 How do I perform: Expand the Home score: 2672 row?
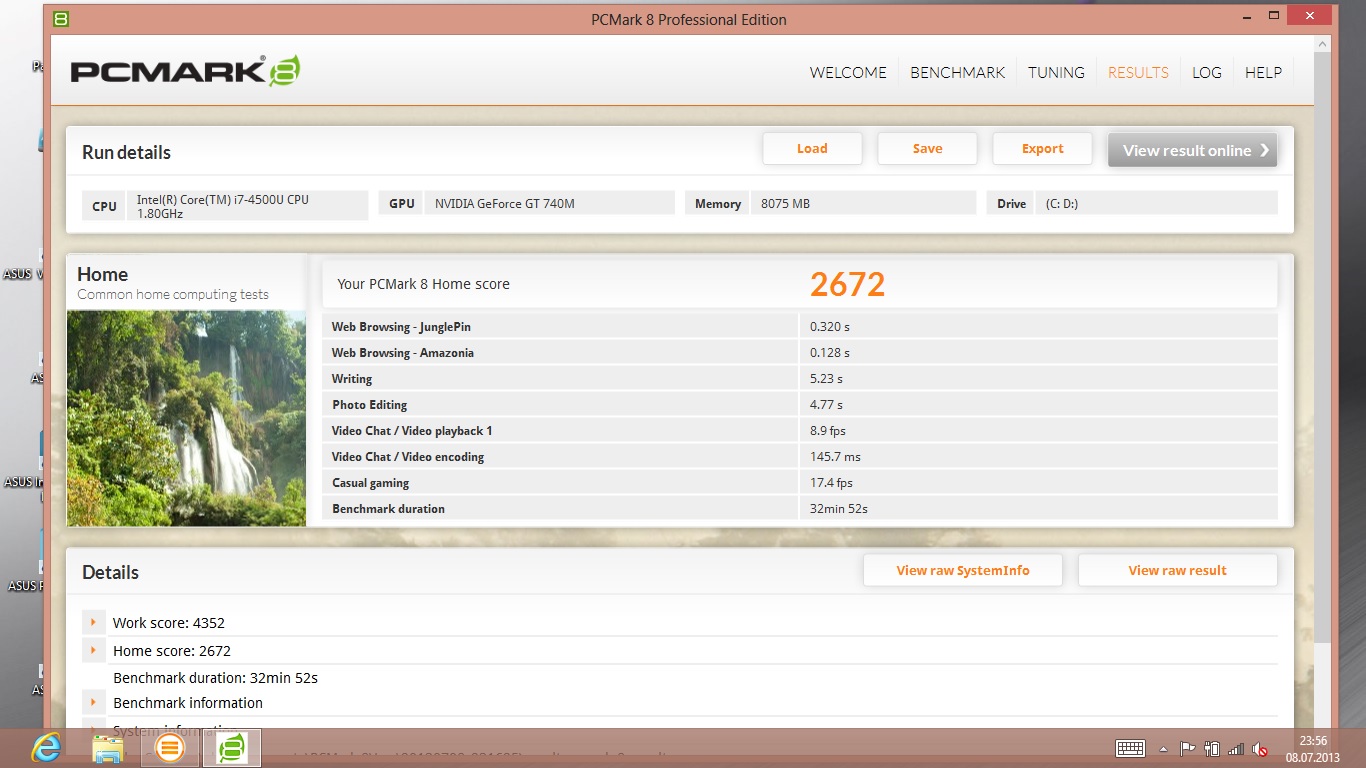(93, 650)
